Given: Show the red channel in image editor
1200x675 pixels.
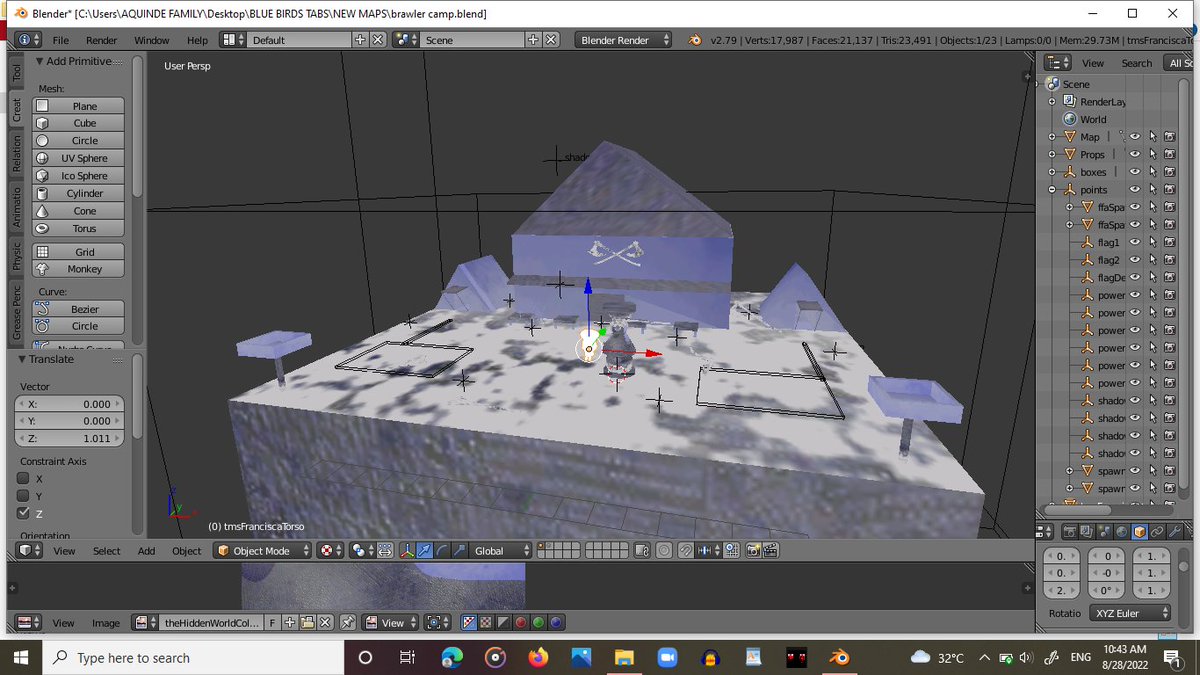Looking at the screenshot, I should (521, 623).
